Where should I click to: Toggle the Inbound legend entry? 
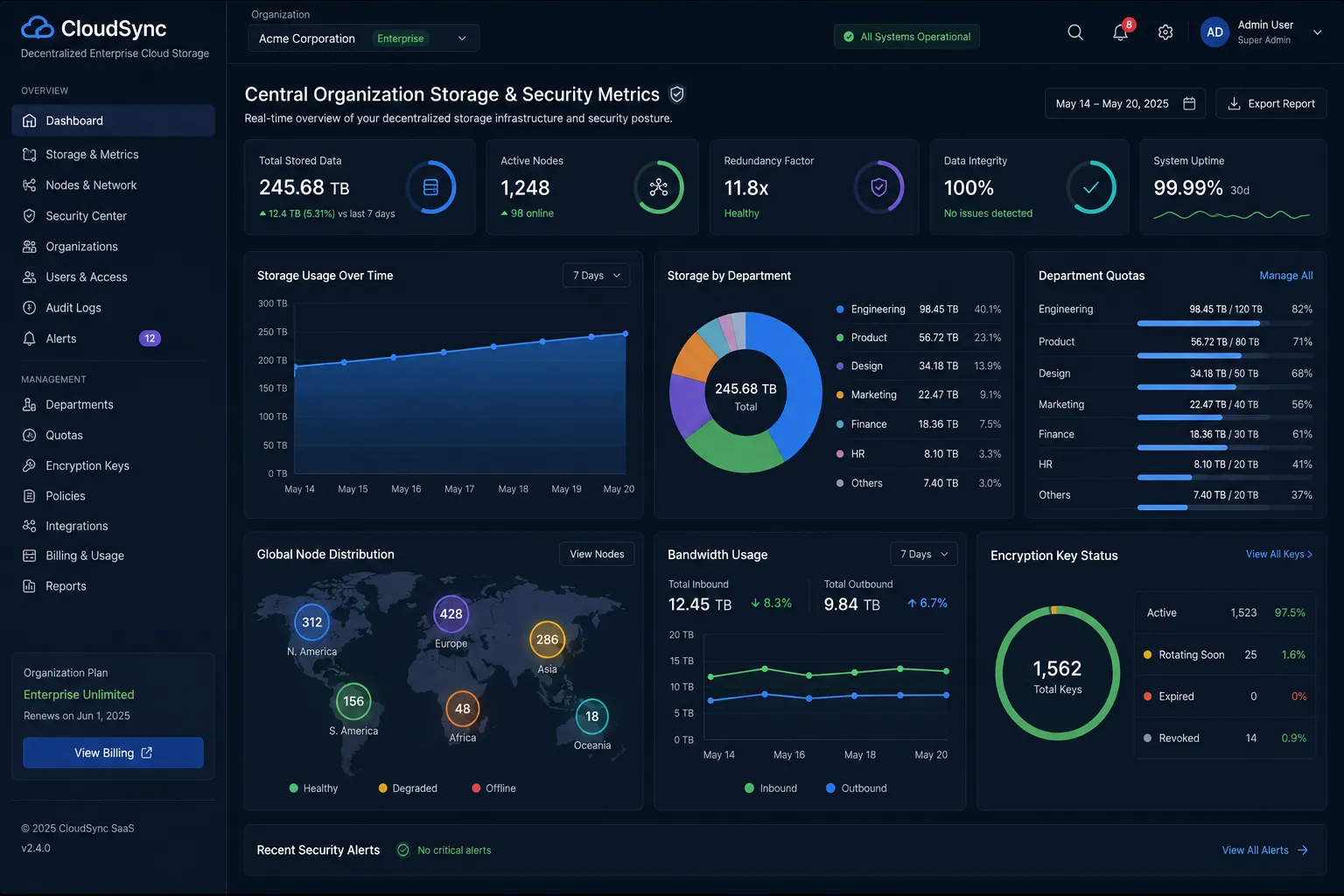click(771, 788)
